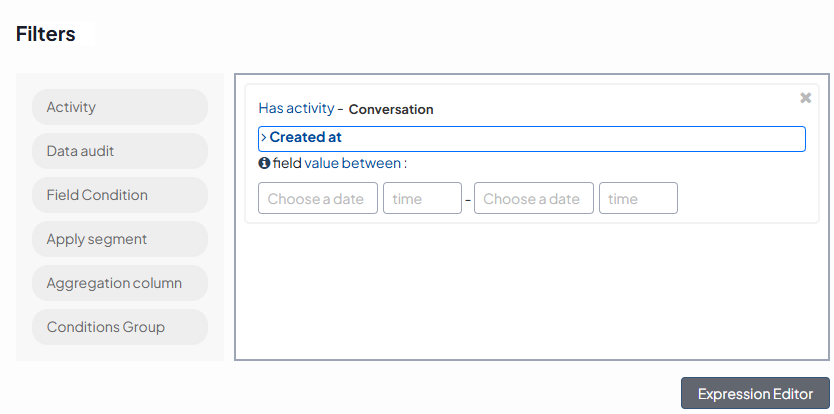Select the Apply segment filter
Image resolution: width=834 pixels, height=414 pixels.
(119, 239)
